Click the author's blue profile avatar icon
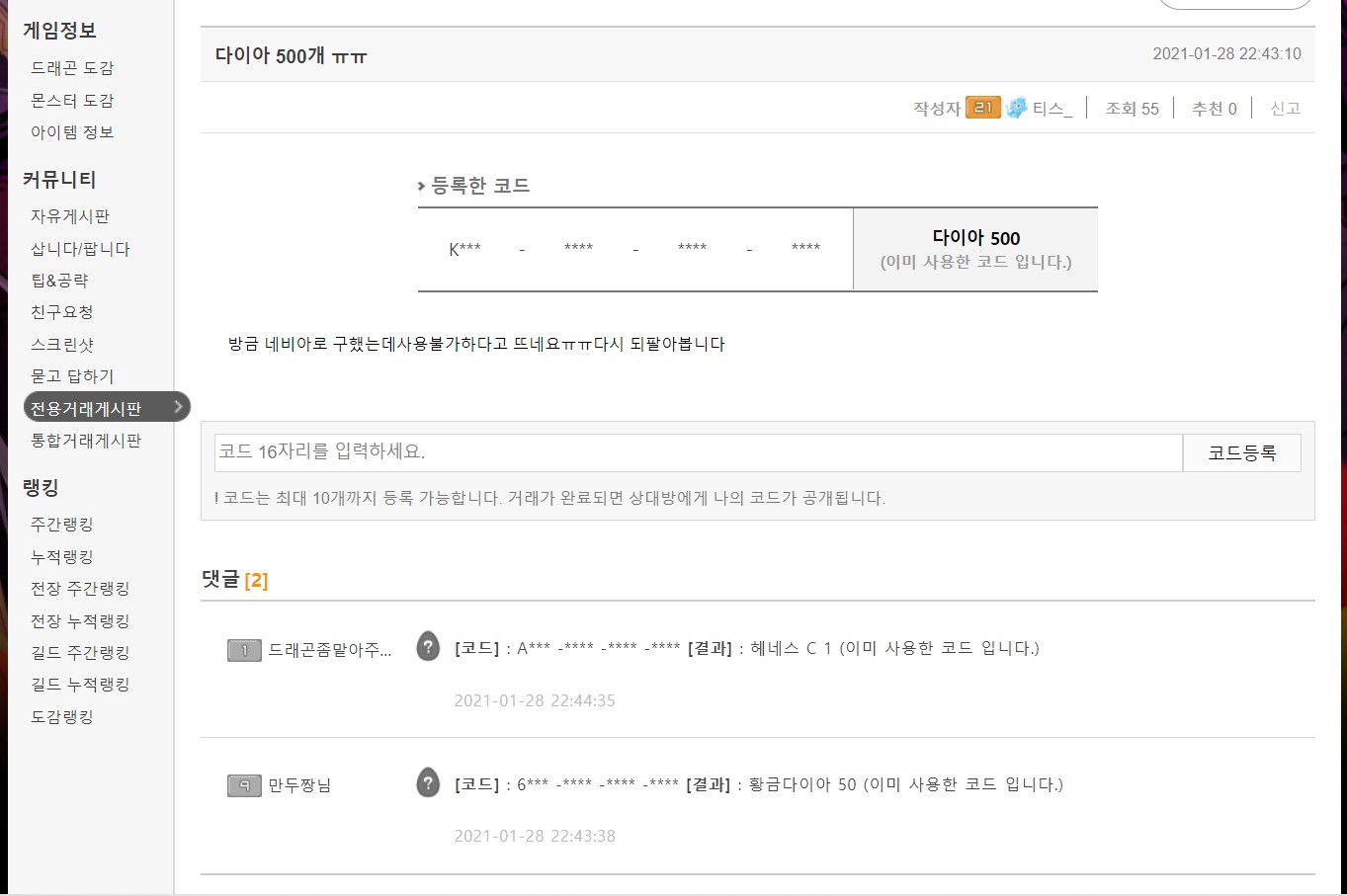Screen dimensions: 1347x896 (1016, 108)
